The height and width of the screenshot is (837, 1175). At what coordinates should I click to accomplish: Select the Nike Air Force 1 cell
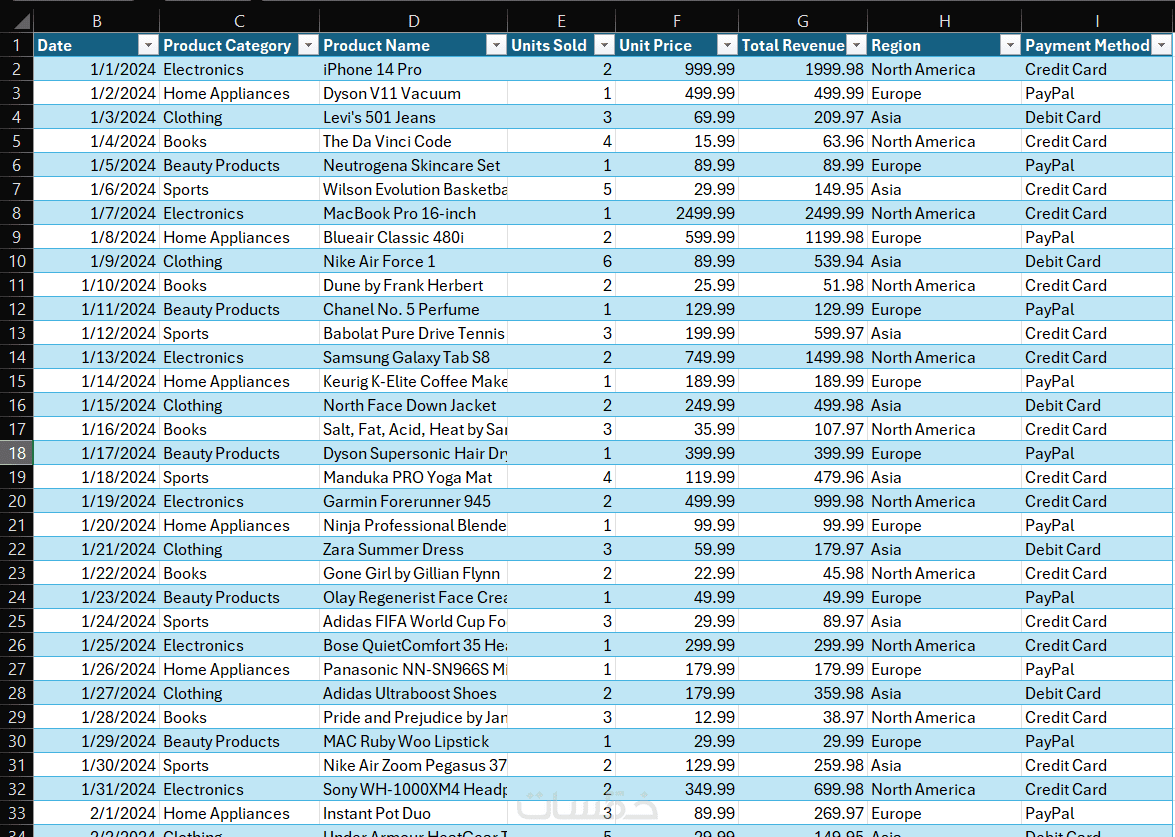pyautogui.click(x=414, y=262)
